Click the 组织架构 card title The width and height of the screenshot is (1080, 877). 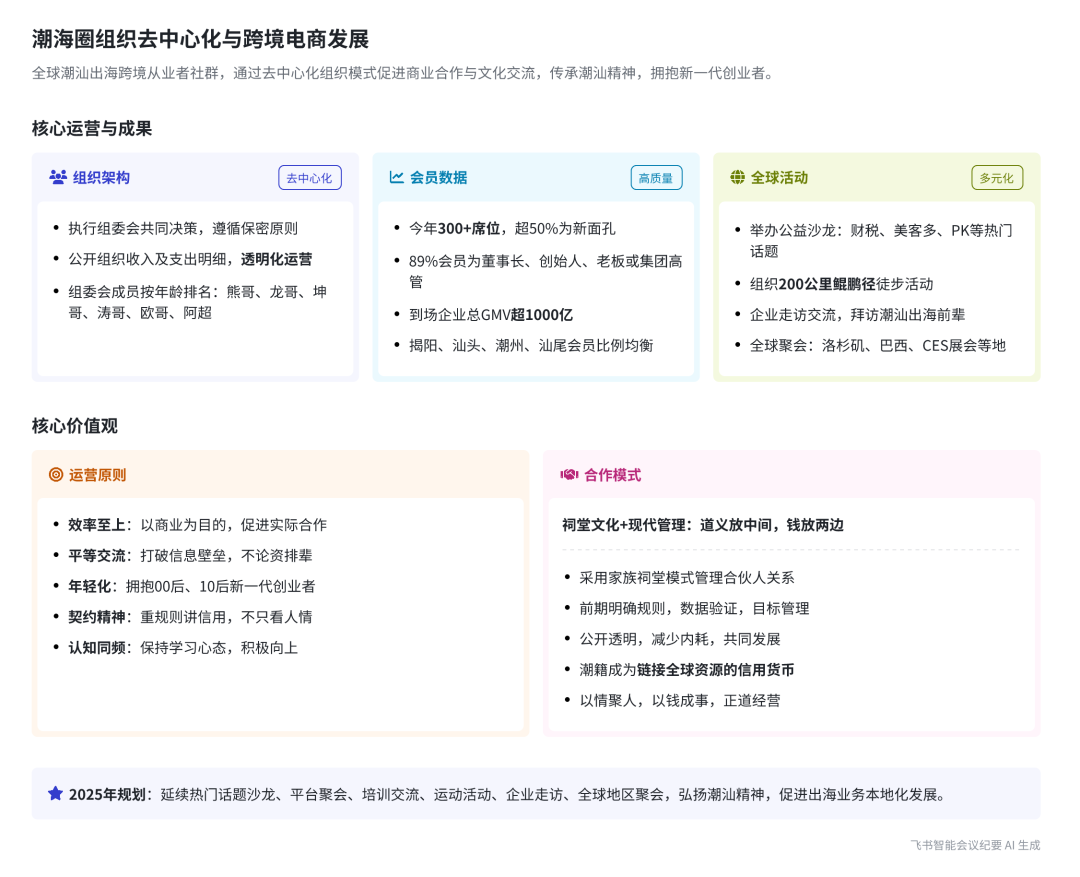[x=101, y=178]
